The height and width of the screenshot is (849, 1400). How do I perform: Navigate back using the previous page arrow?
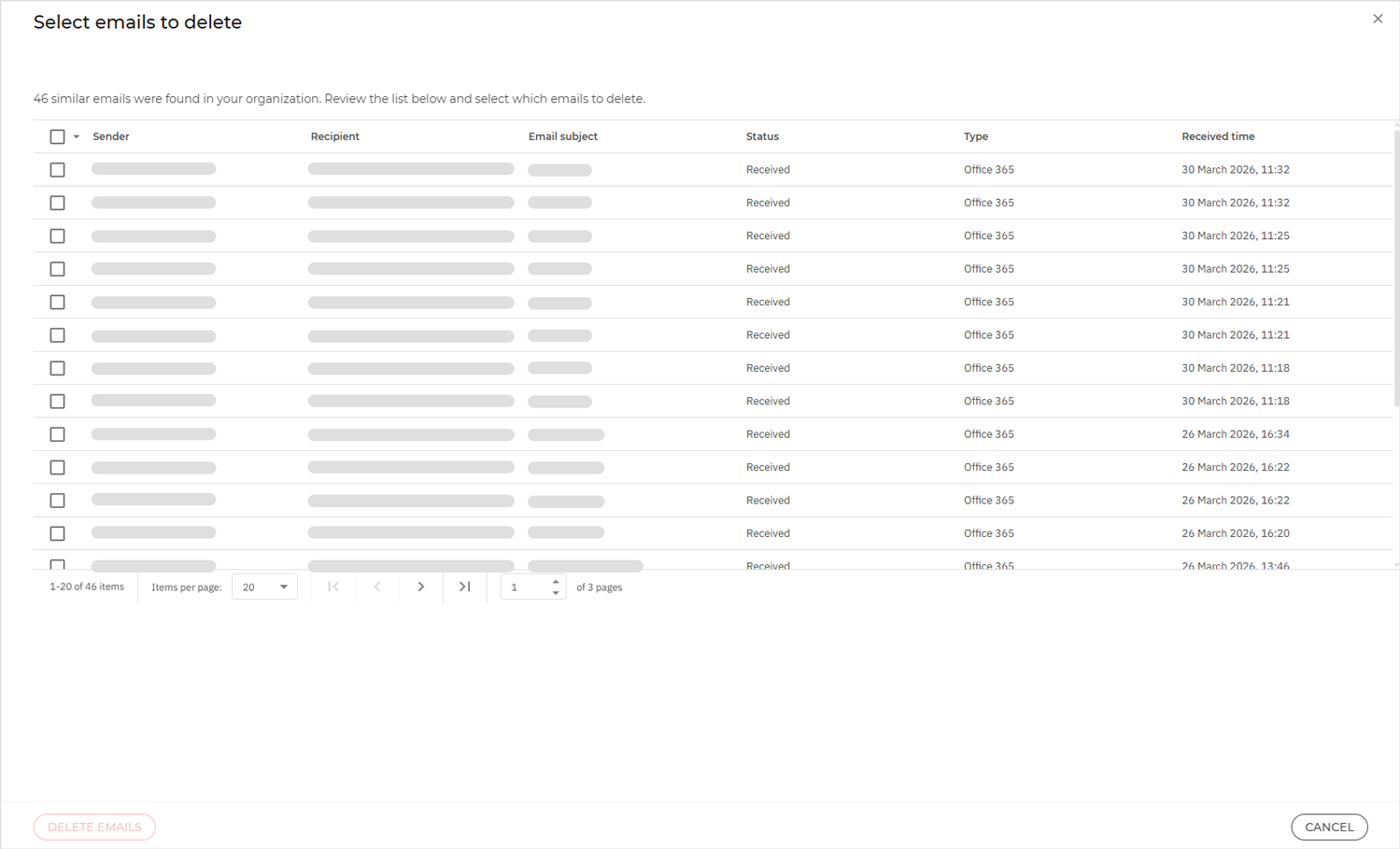point(377,587)
